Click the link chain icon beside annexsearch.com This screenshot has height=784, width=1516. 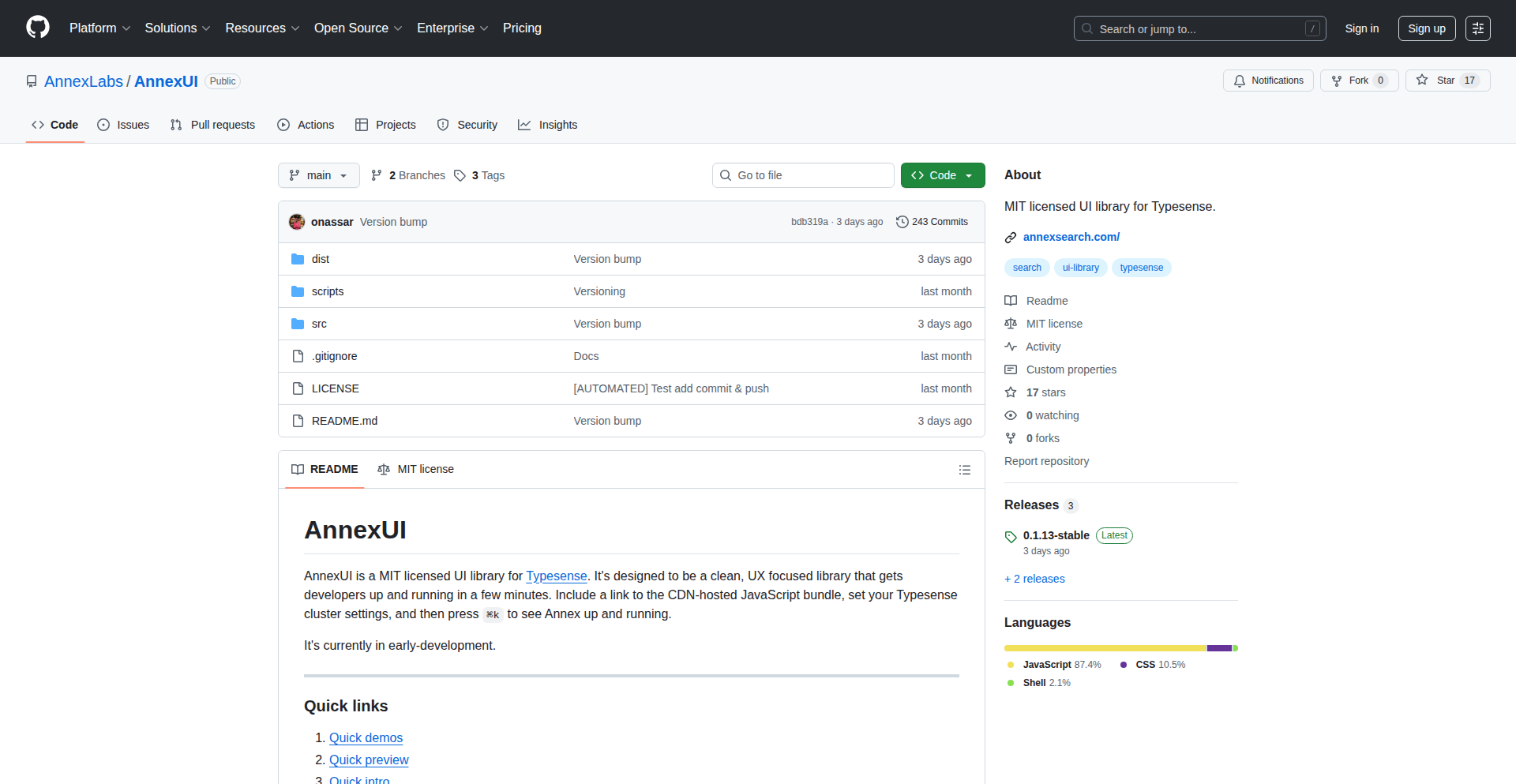1011,238
